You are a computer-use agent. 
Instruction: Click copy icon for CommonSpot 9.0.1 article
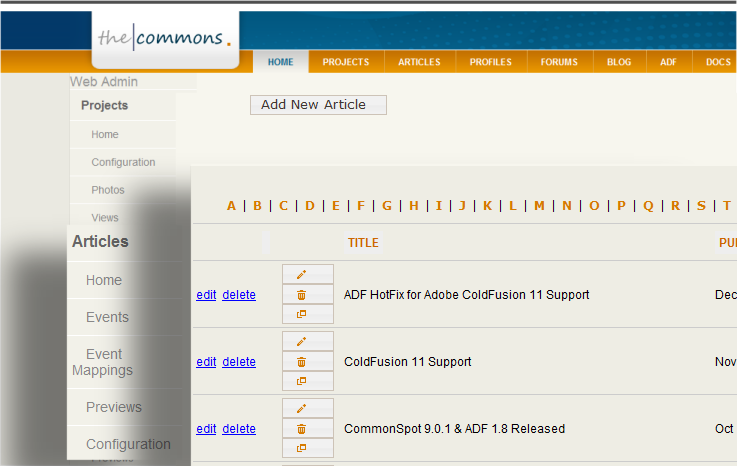(x=308, y=448)
